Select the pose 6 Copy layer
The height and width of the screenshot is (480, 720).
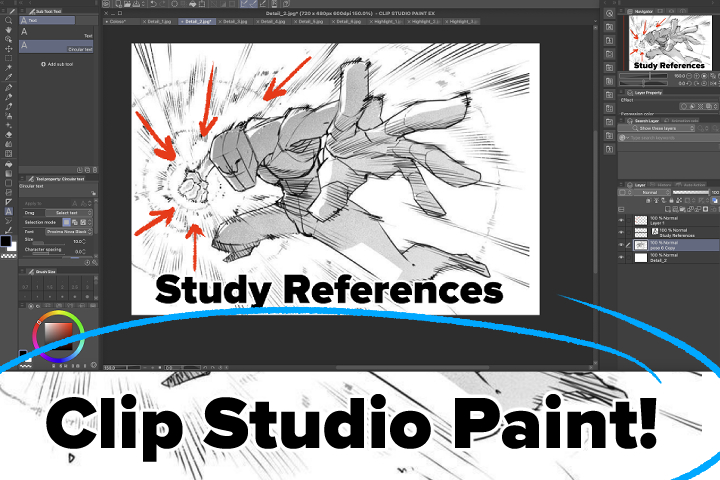point(676,245)
